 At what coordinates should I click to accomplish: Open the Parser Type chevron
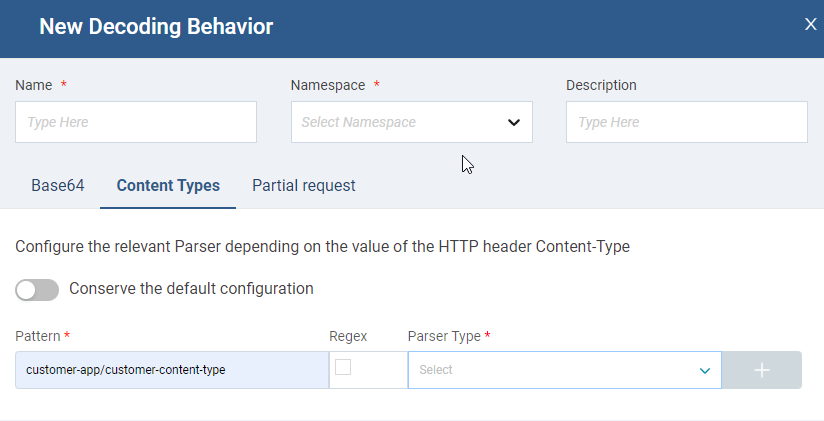click(x=704, y=370)
